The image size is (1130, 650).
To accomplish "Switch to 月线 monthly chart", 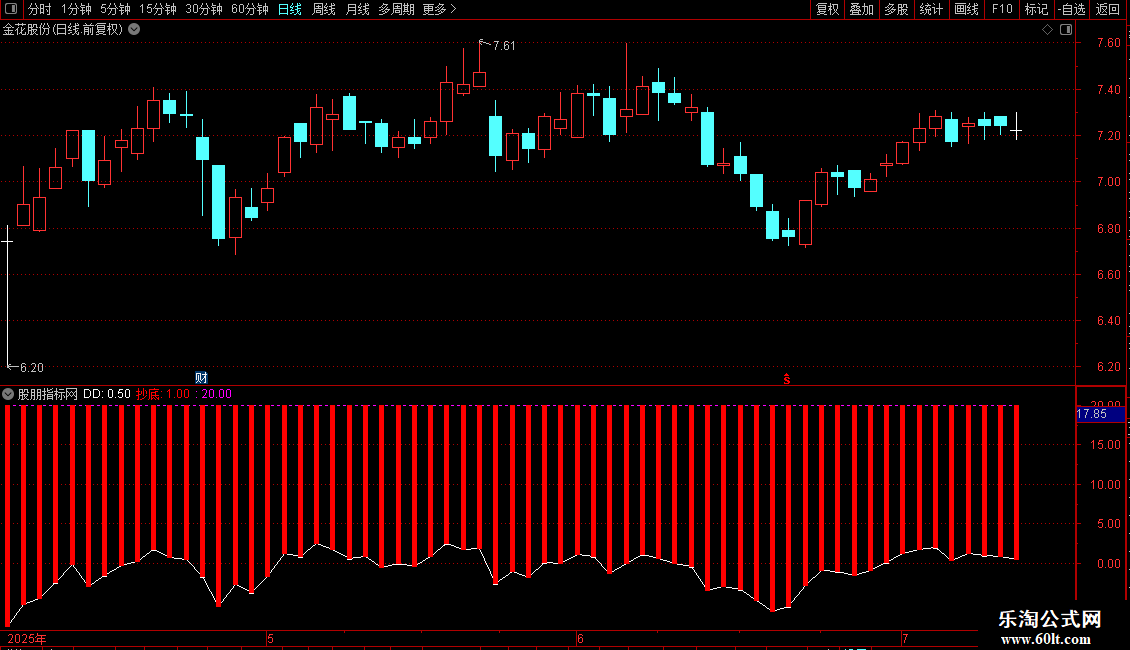I will pos(357,9).
